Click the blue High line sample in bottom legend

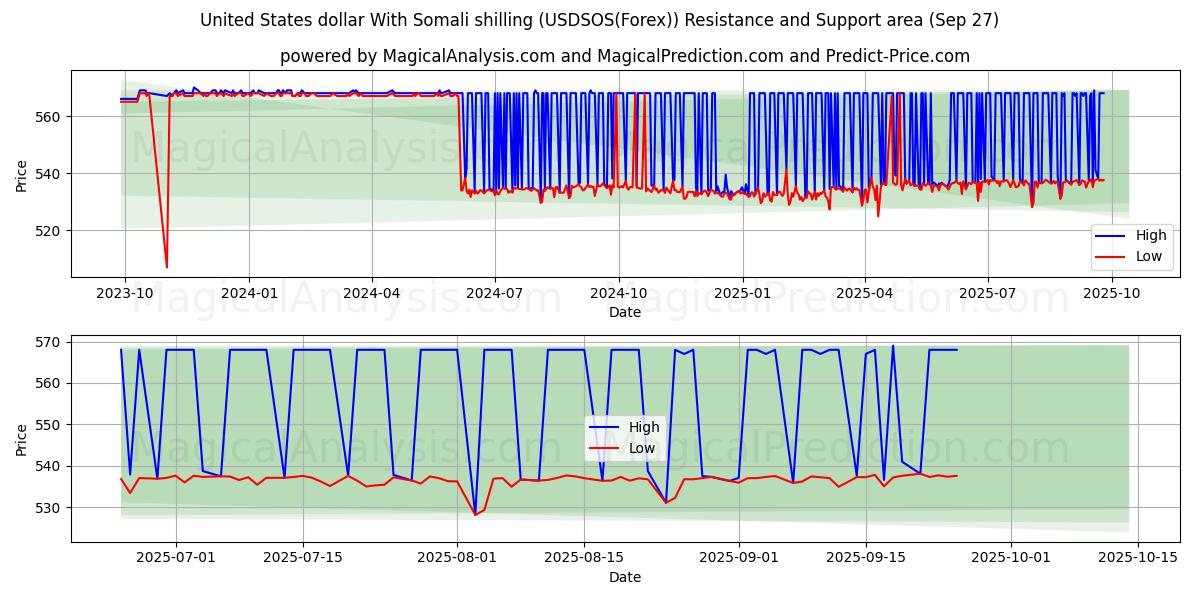point(605,427)
